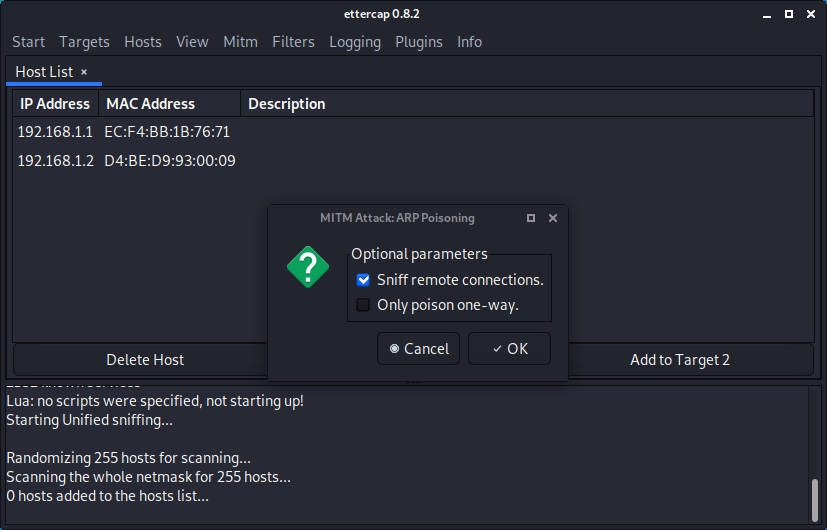Select host 192.168.1.2 row
Image resolution: width=827 pixels, height=530 pixels.
coord(413,161)
